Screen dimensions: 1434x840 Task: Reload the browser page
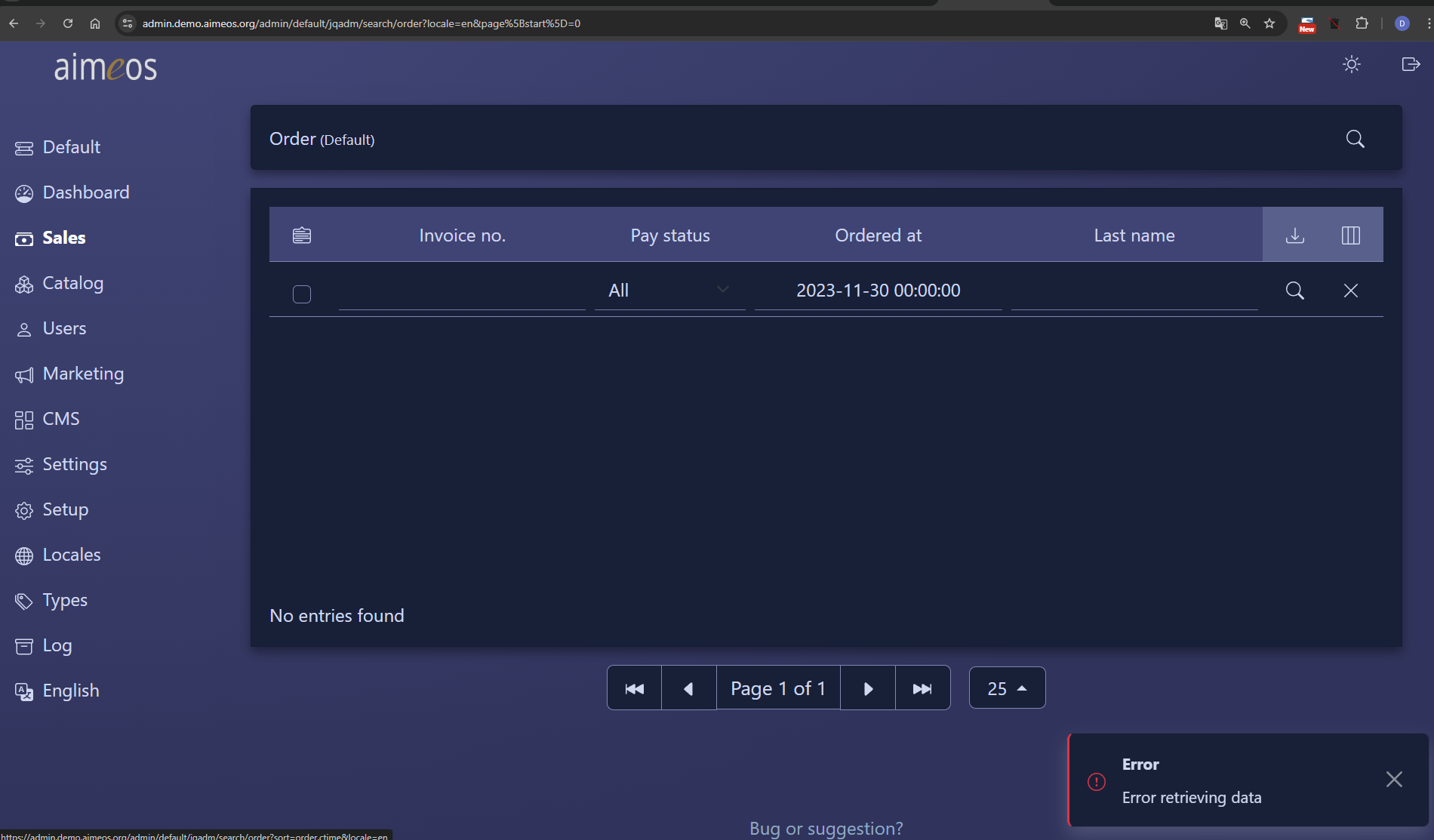click(68, 23)
